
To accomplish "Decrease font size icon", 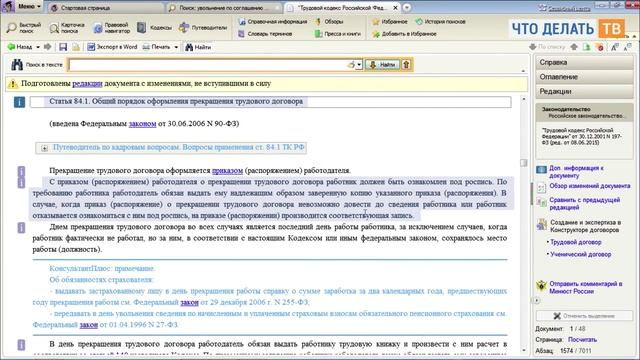I will coord(628,47).
